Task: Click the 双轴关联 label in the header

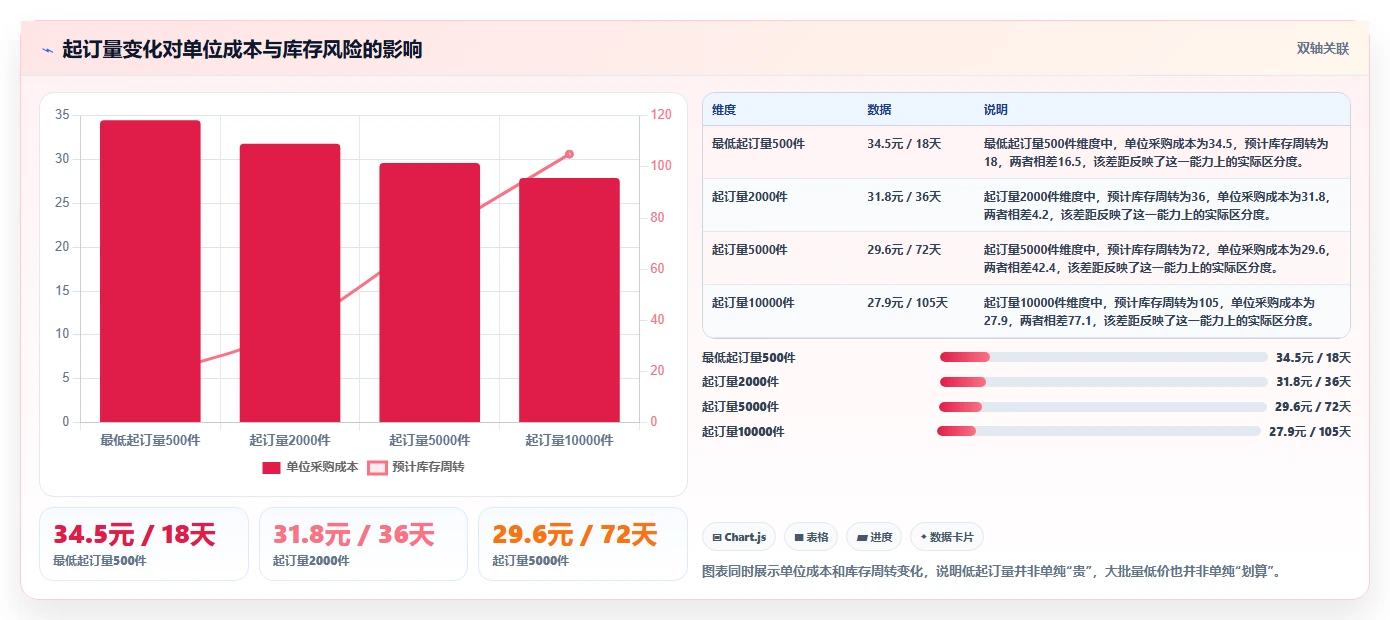Action: point(1323,49)
